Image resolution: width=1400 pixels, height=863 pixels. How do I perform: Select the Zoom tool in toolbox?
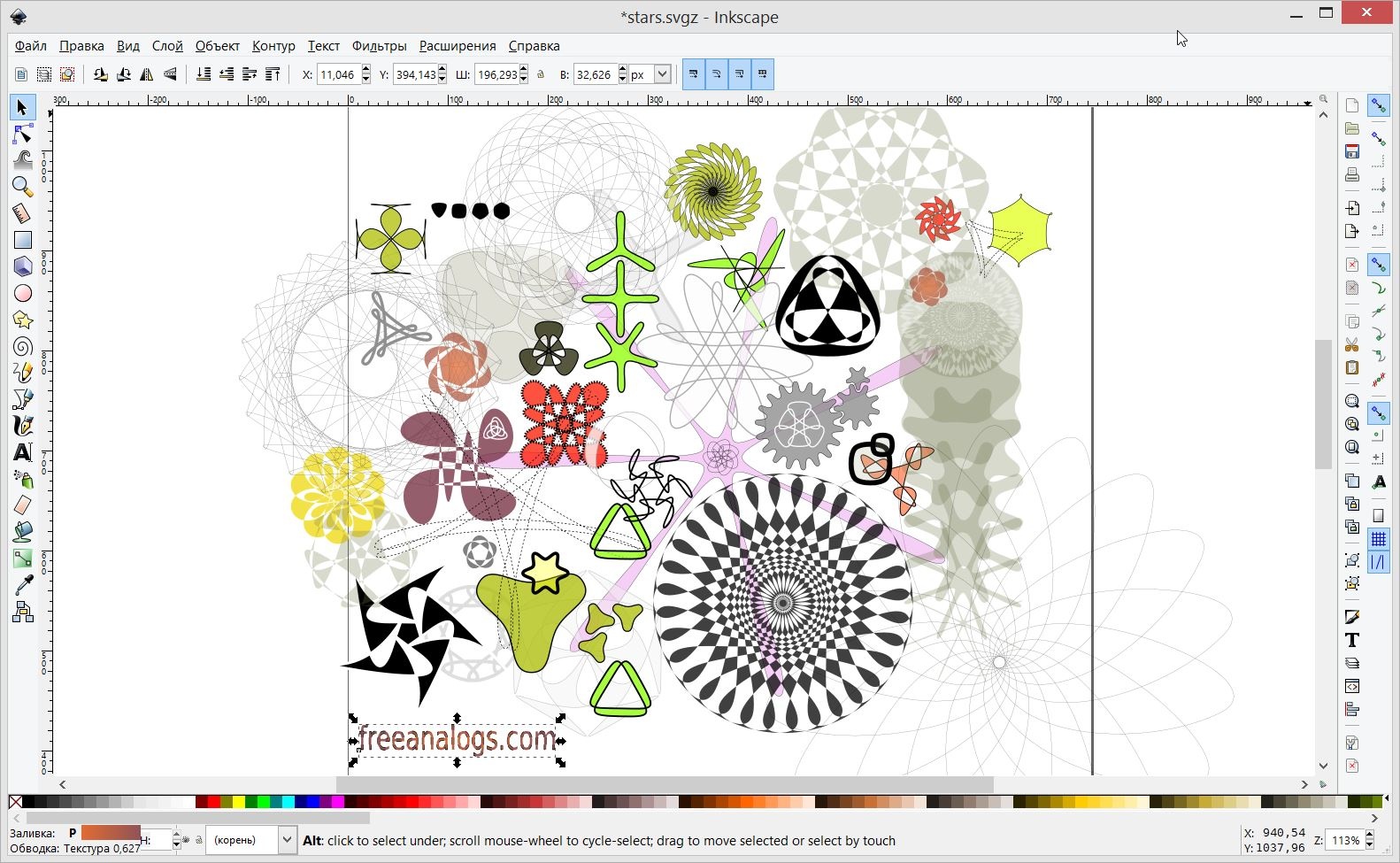(x=22, y=187)
